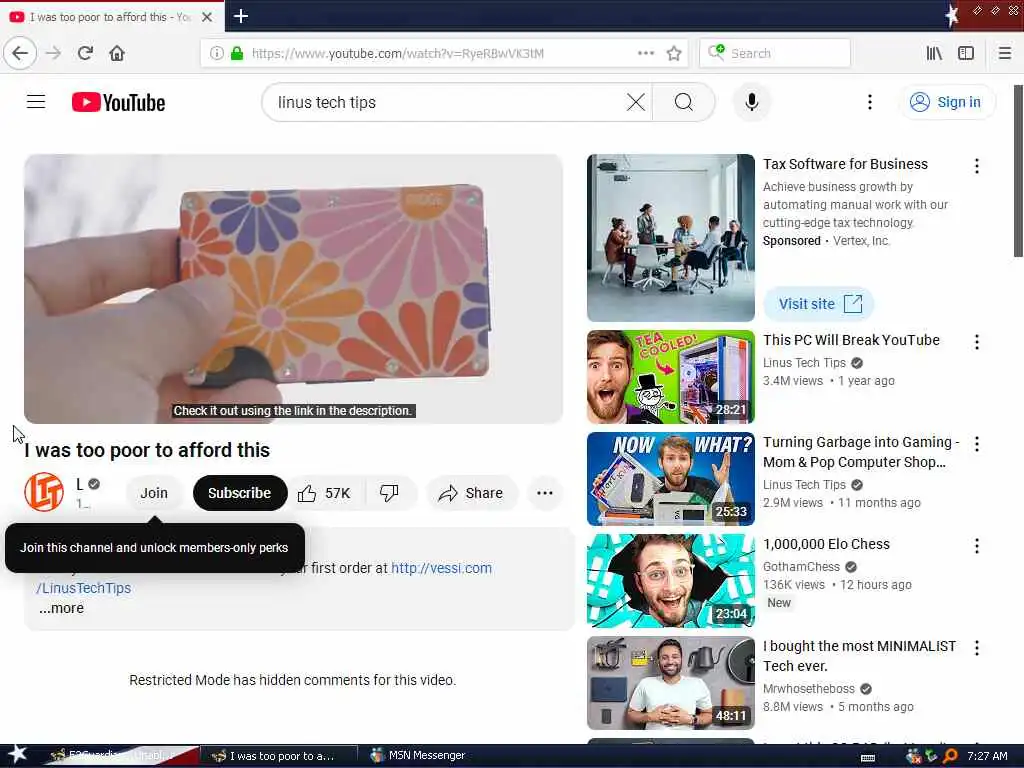Open options for 'Turning Garbage into Gaming'
1024x768 pixels.
click(x=976, y=444)
